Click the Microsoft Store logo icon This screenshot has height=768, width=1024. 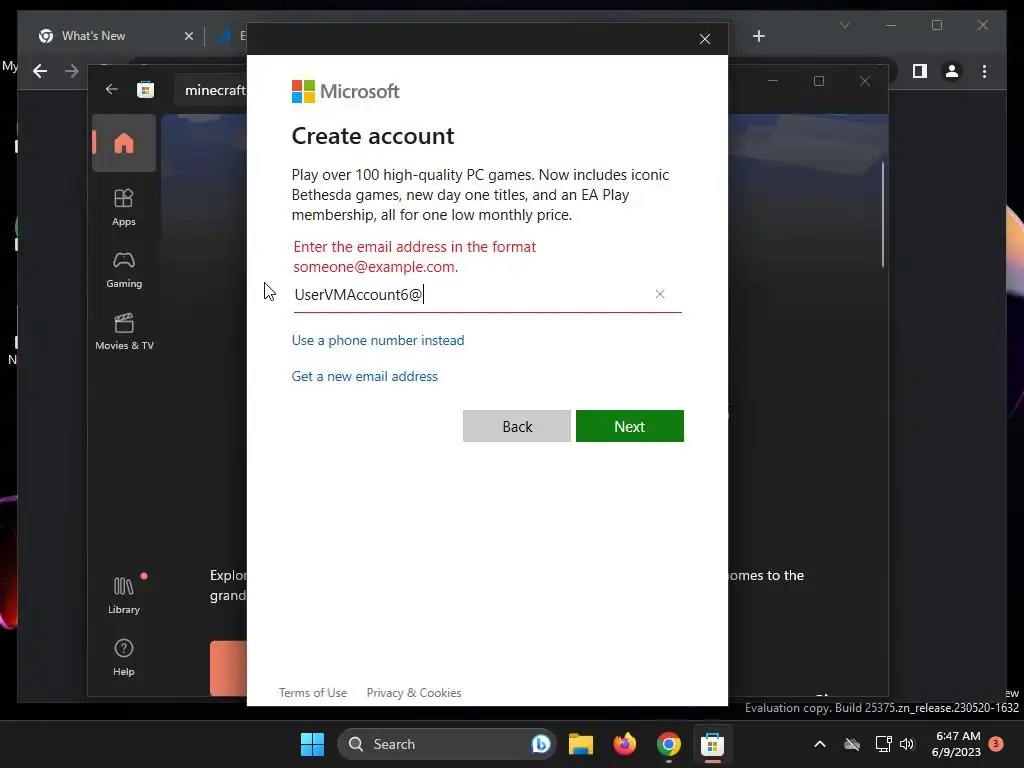pos(146,89)
